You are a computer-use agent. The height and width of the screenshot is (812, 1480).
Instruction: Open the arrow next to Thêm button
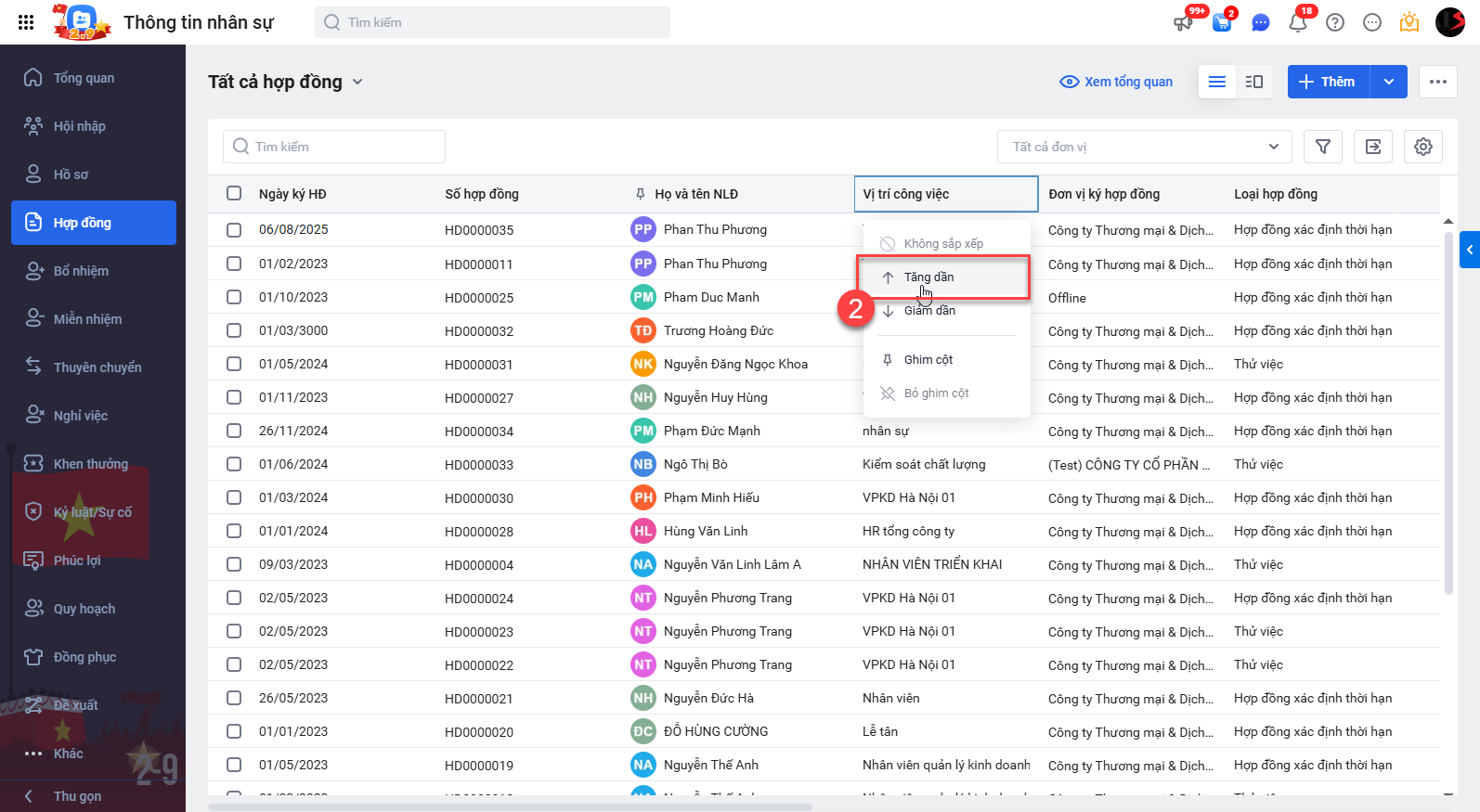tap(1389, 82)
